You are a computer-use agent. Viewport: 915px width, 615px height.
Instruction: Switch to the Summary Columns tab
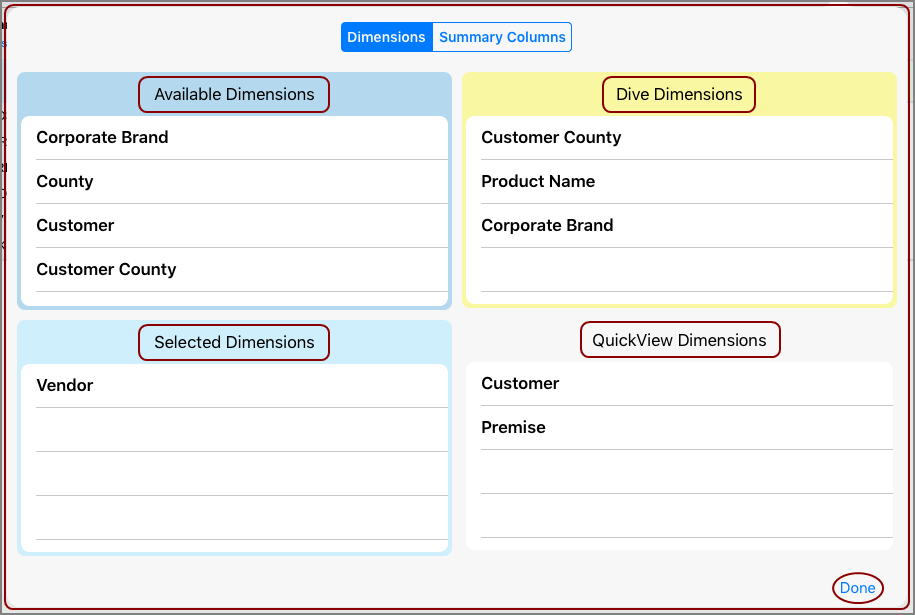pyautogui.click(x=502, y=37)
